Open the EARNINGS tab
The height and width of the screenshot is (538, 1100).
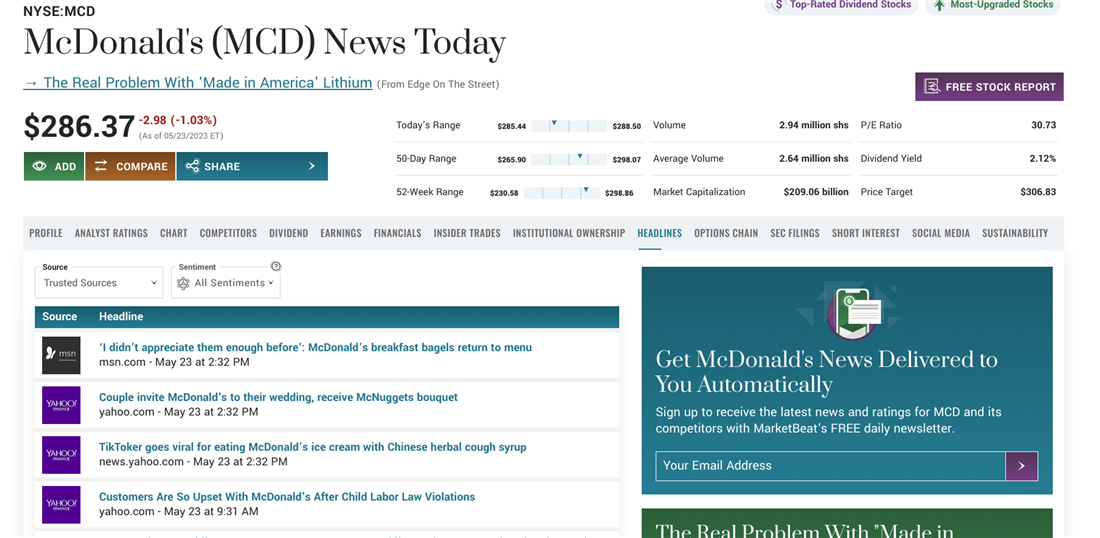341,233
